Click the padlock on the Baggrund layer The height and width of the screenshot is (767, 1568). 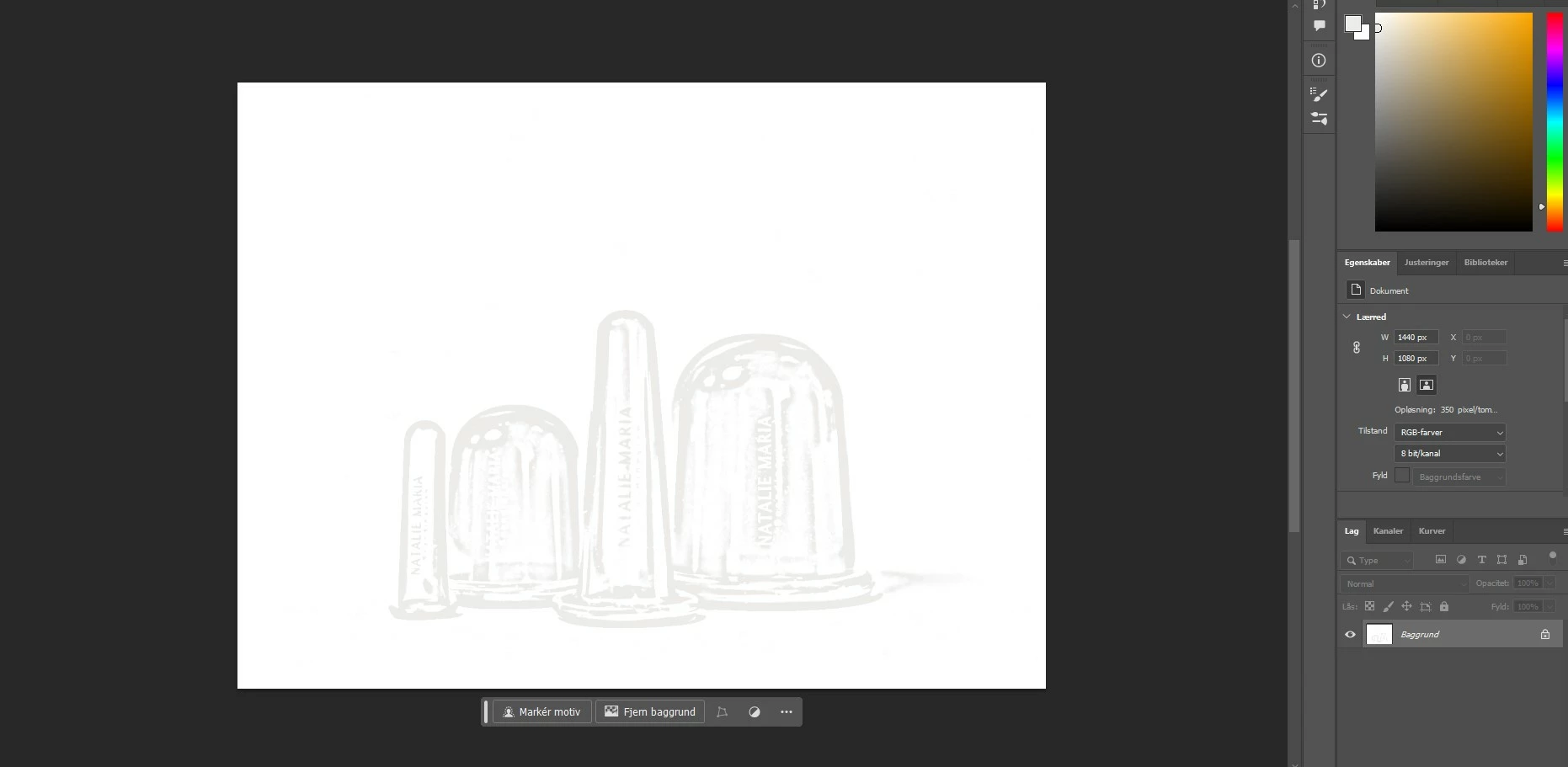[x=1545, y=634]
